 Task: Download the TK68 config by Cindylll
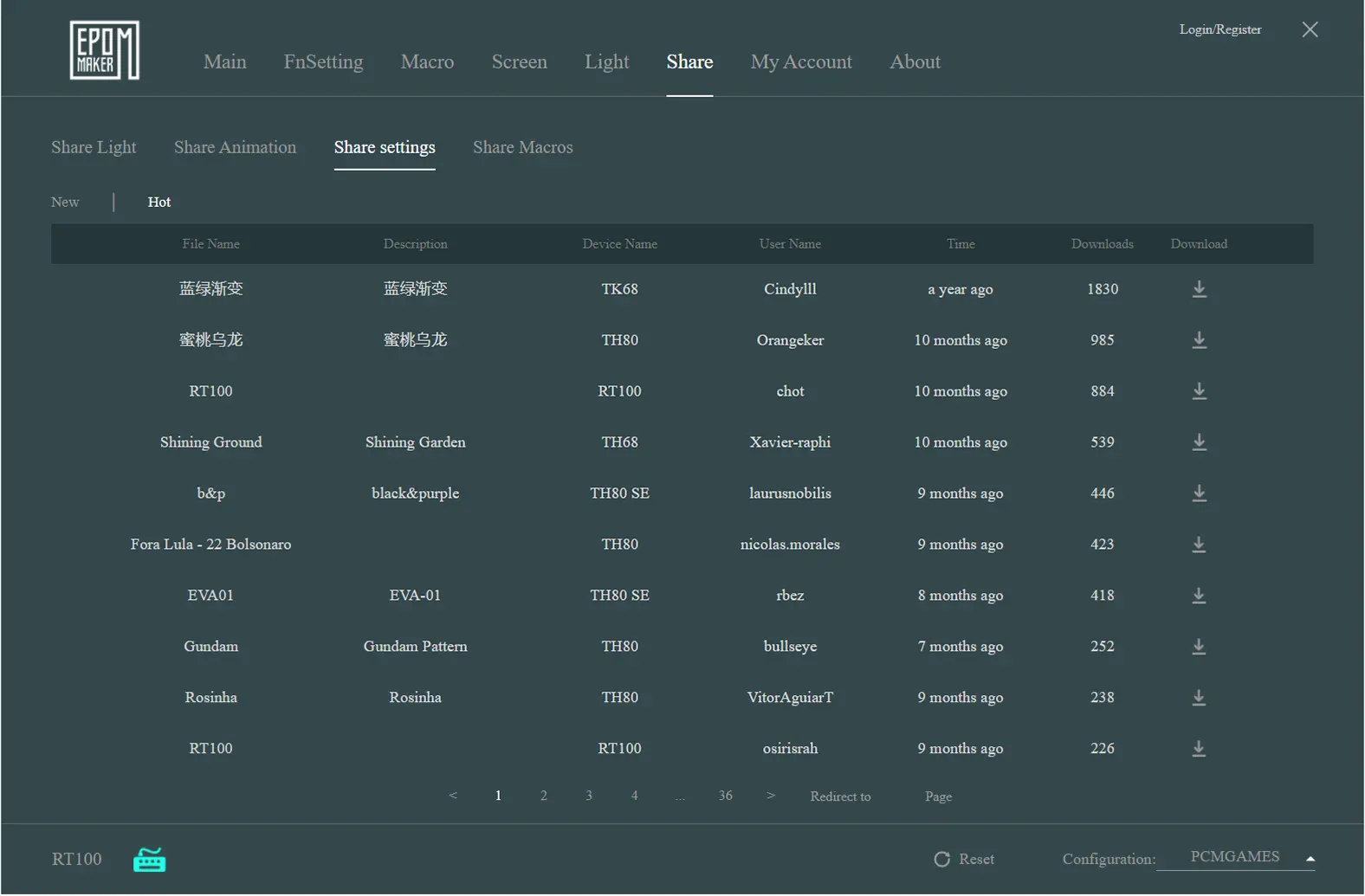1199,289
